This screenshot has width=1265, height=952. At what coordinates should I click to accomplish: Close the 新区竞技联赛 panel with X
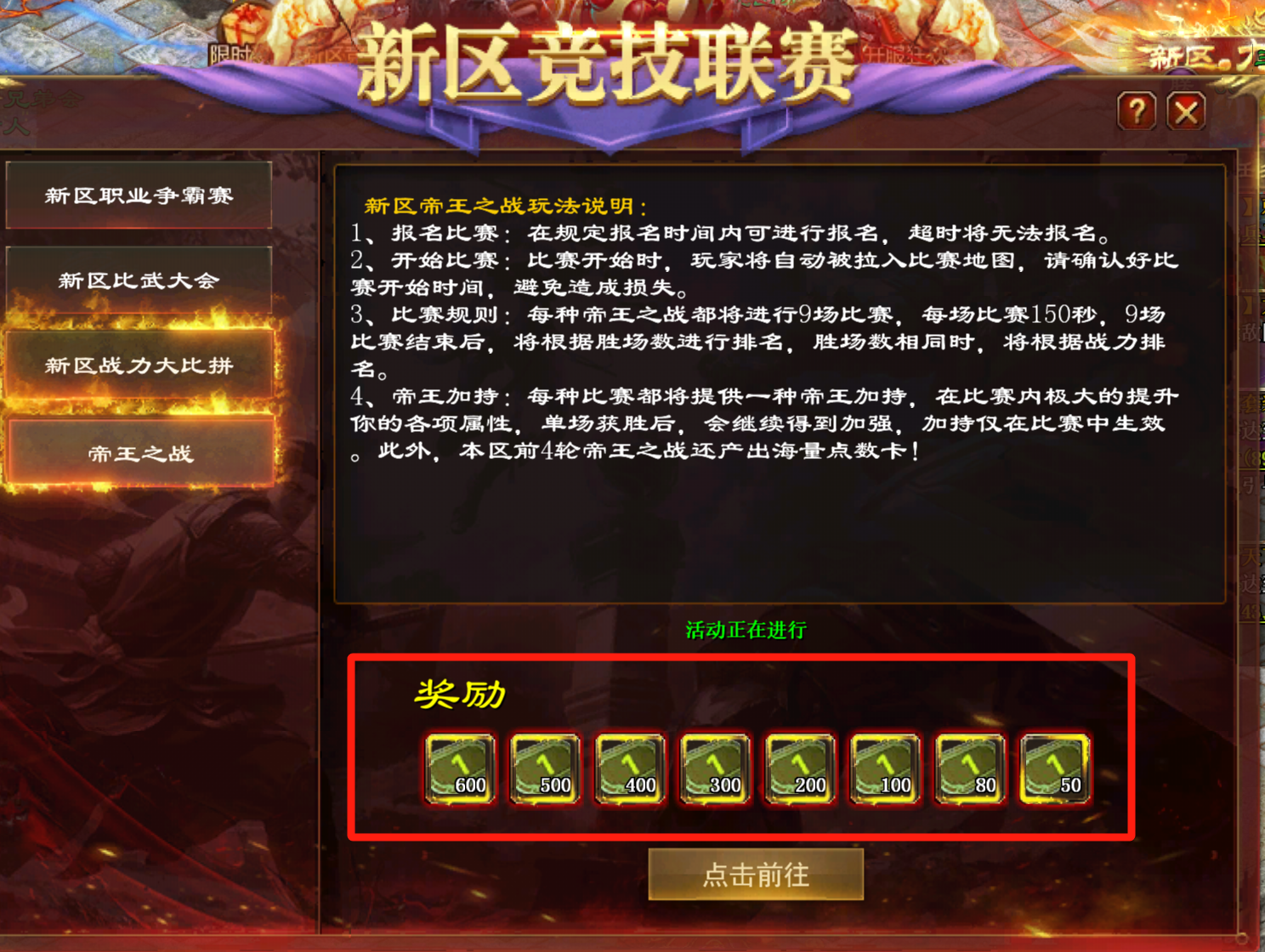pyautogui.click(x=1186, y=111)
